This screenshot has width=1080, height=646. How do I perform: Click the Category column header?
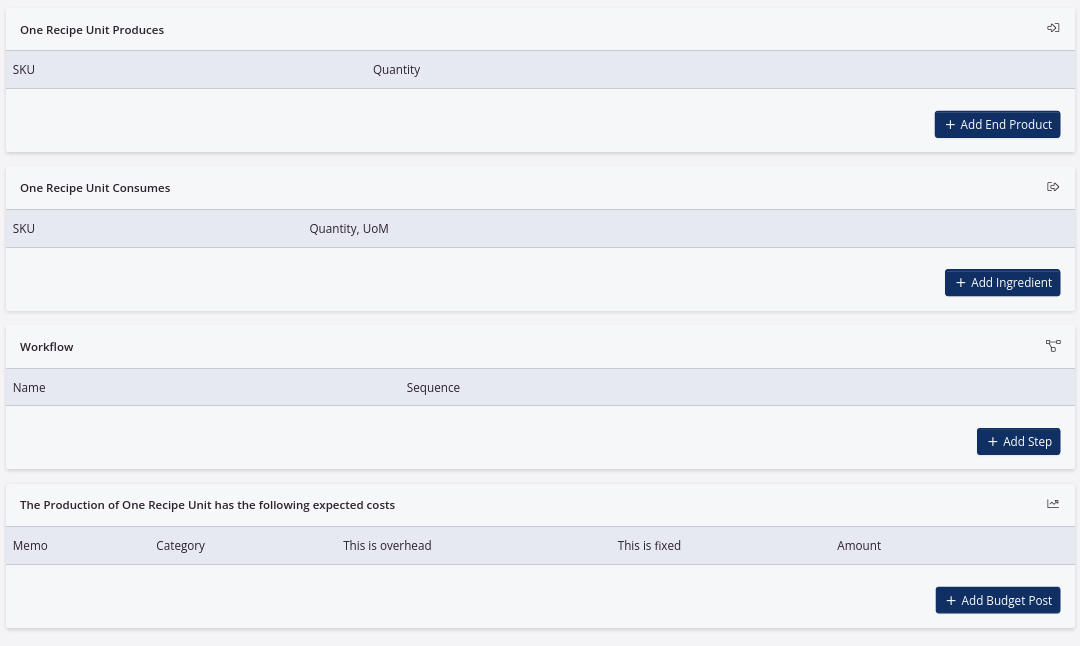coord(180,546)
